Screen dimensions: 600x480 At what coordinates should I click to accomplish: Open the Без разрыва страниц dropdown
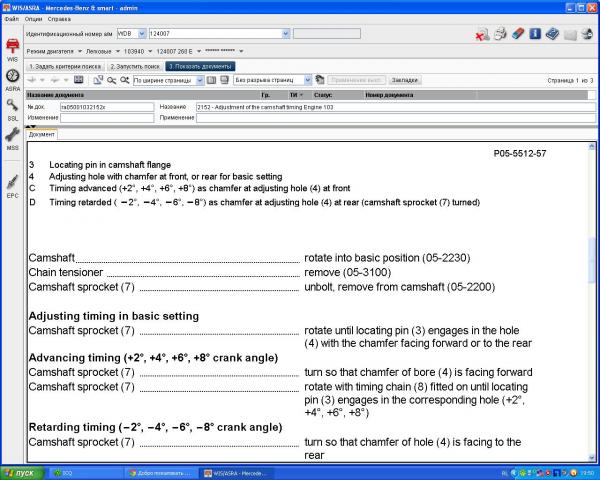click(308, 80)
